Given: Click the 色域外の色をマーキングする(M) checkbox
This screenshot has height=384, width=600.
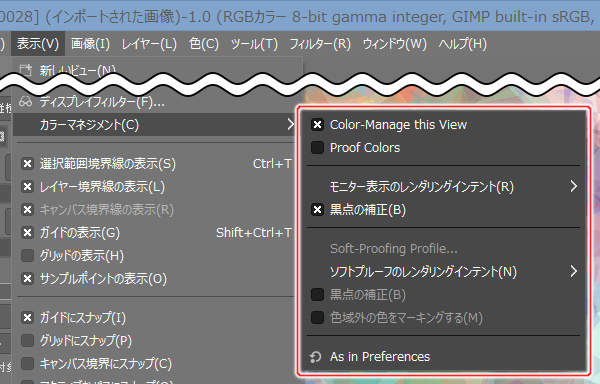Looking at the screenshot, I should coord(317,317).
